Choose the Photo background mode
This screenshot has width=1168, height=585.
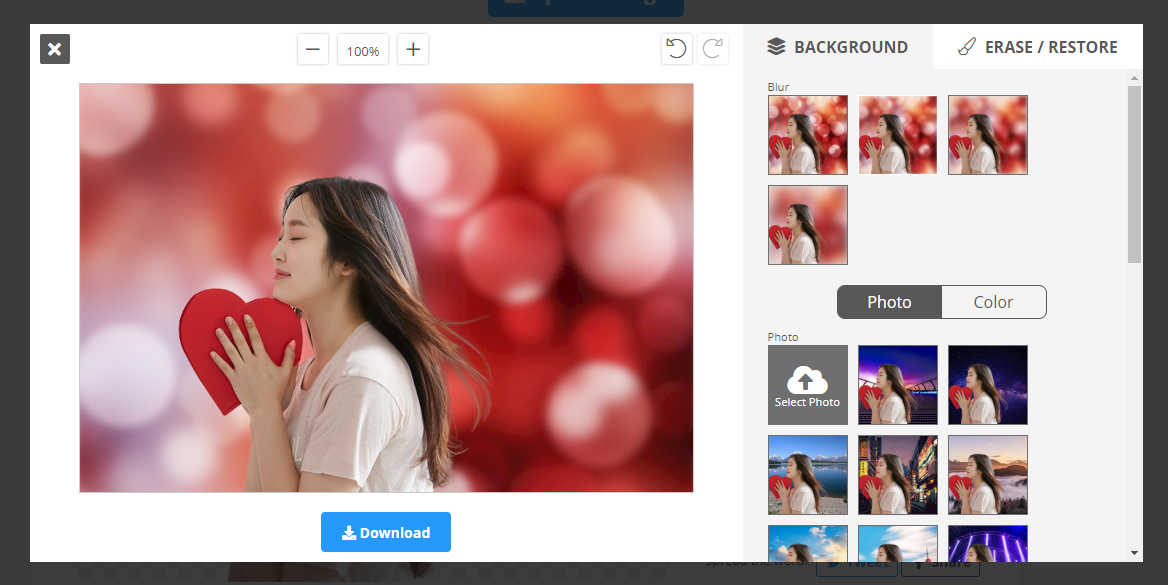tap(889, 302)
